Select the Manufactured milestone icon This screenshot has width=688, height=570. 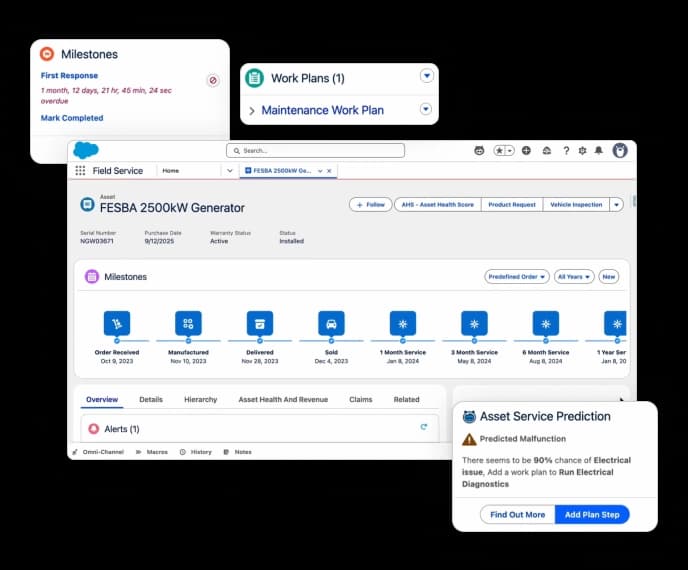coord(188,324)
